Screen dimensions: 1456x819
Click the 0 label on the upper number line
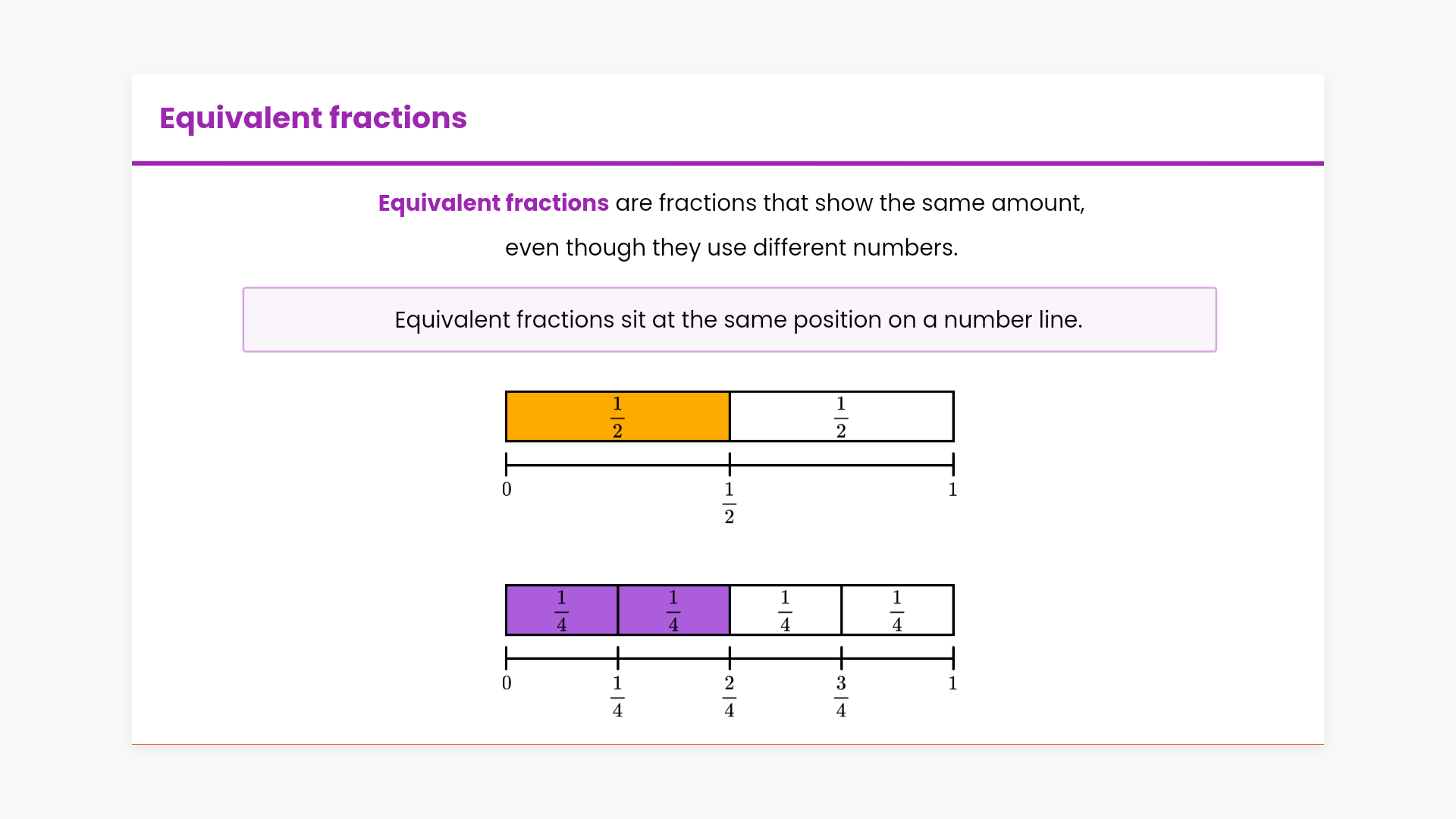[x=507, y=490]
